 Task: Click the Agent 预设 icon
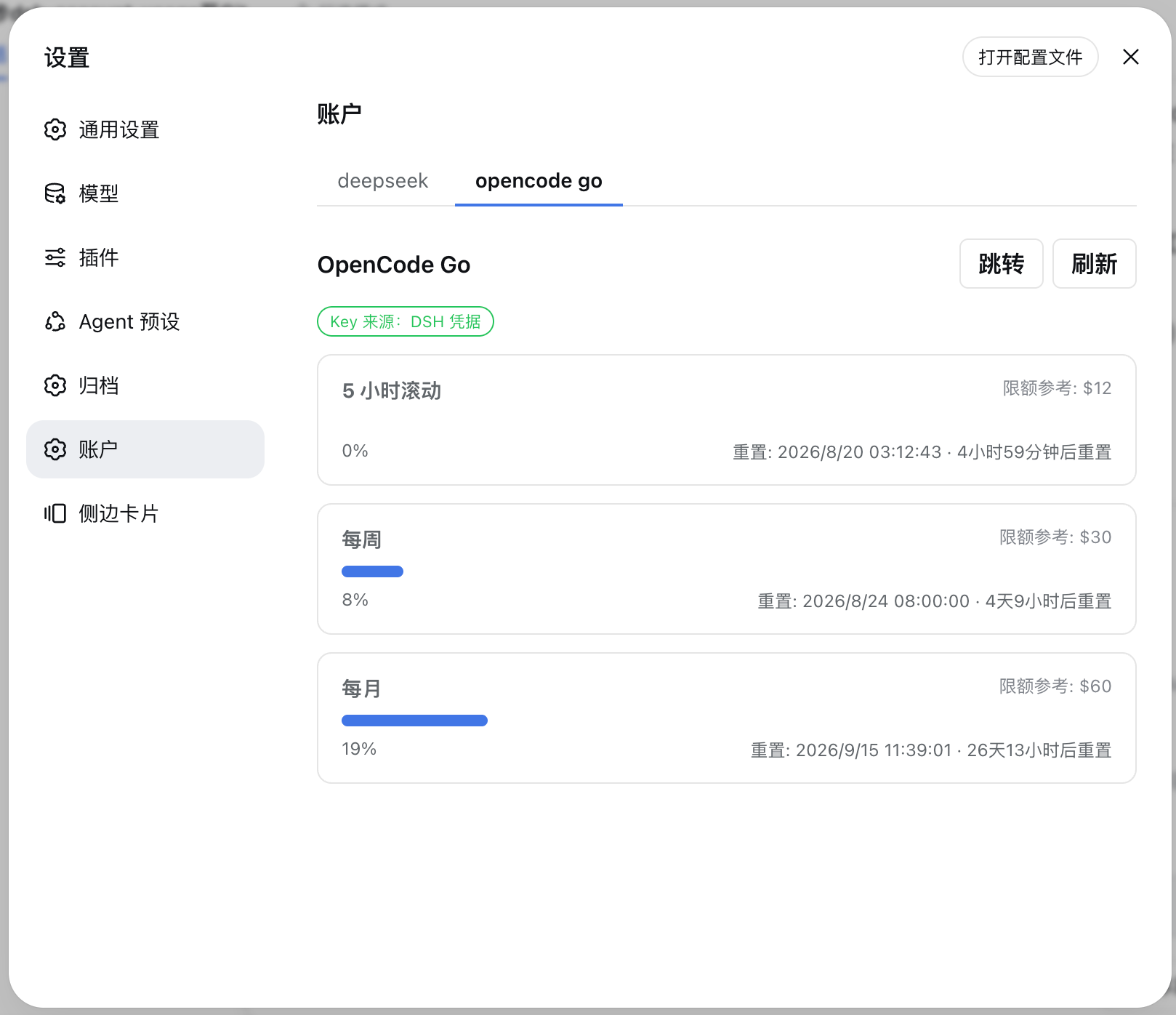point(55,321)
